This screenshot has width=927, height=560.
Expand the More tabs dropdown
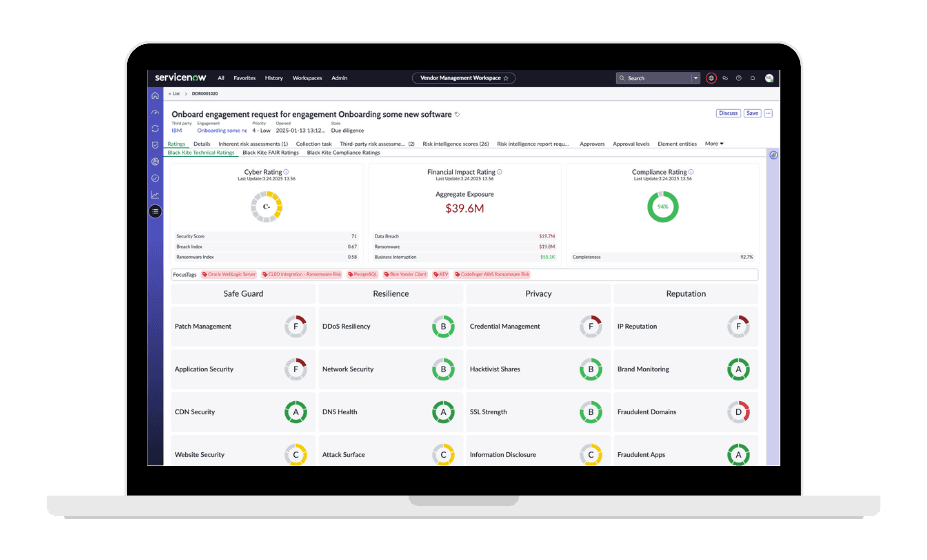pyautogui.click(x=714, y=143)
